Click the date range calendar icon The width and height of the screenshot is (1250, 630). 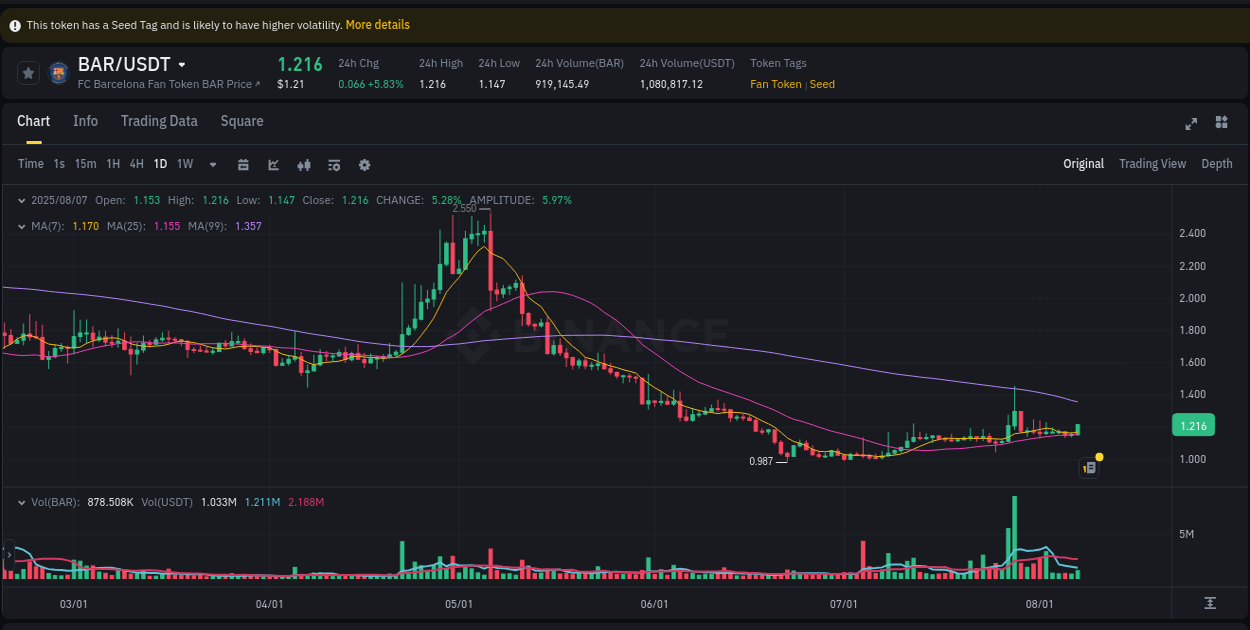[243, 164]
